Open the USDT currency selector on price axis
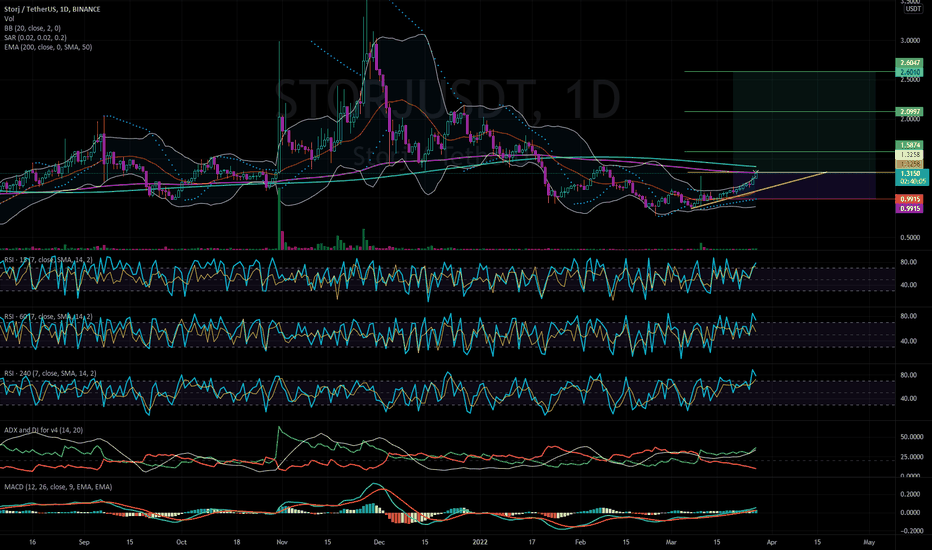Viewport: 932px width, 550px height. [x=913, y=9]
